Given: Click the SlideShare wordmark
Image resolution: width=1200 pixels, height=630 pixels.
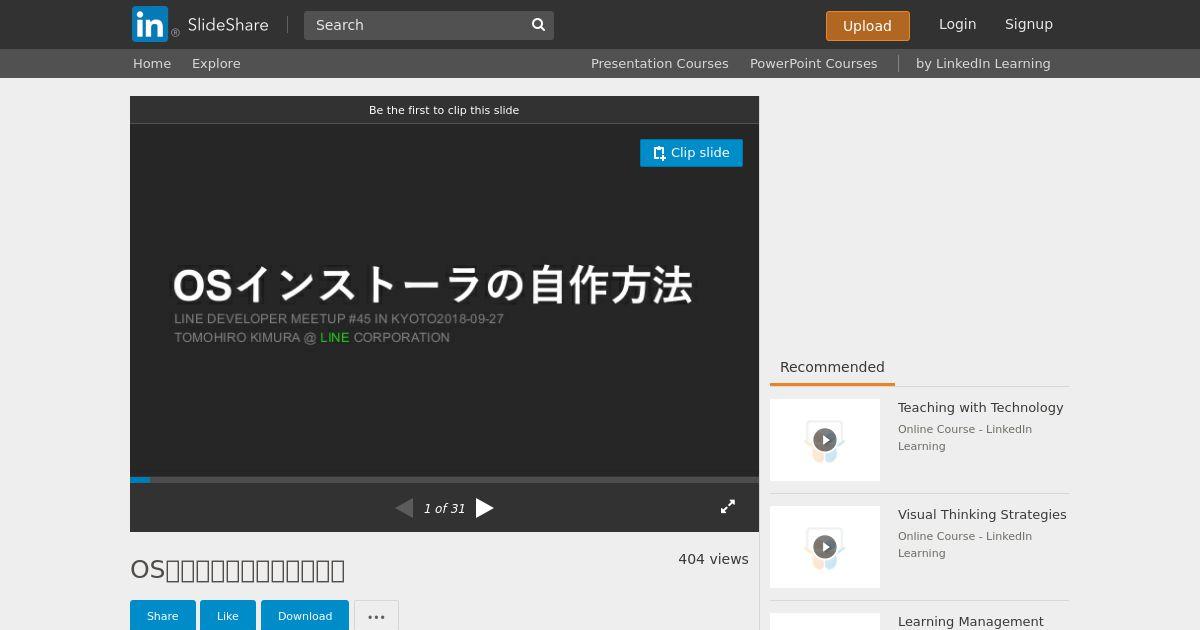Looking at the screenshot, I should [x=228, y=25].
